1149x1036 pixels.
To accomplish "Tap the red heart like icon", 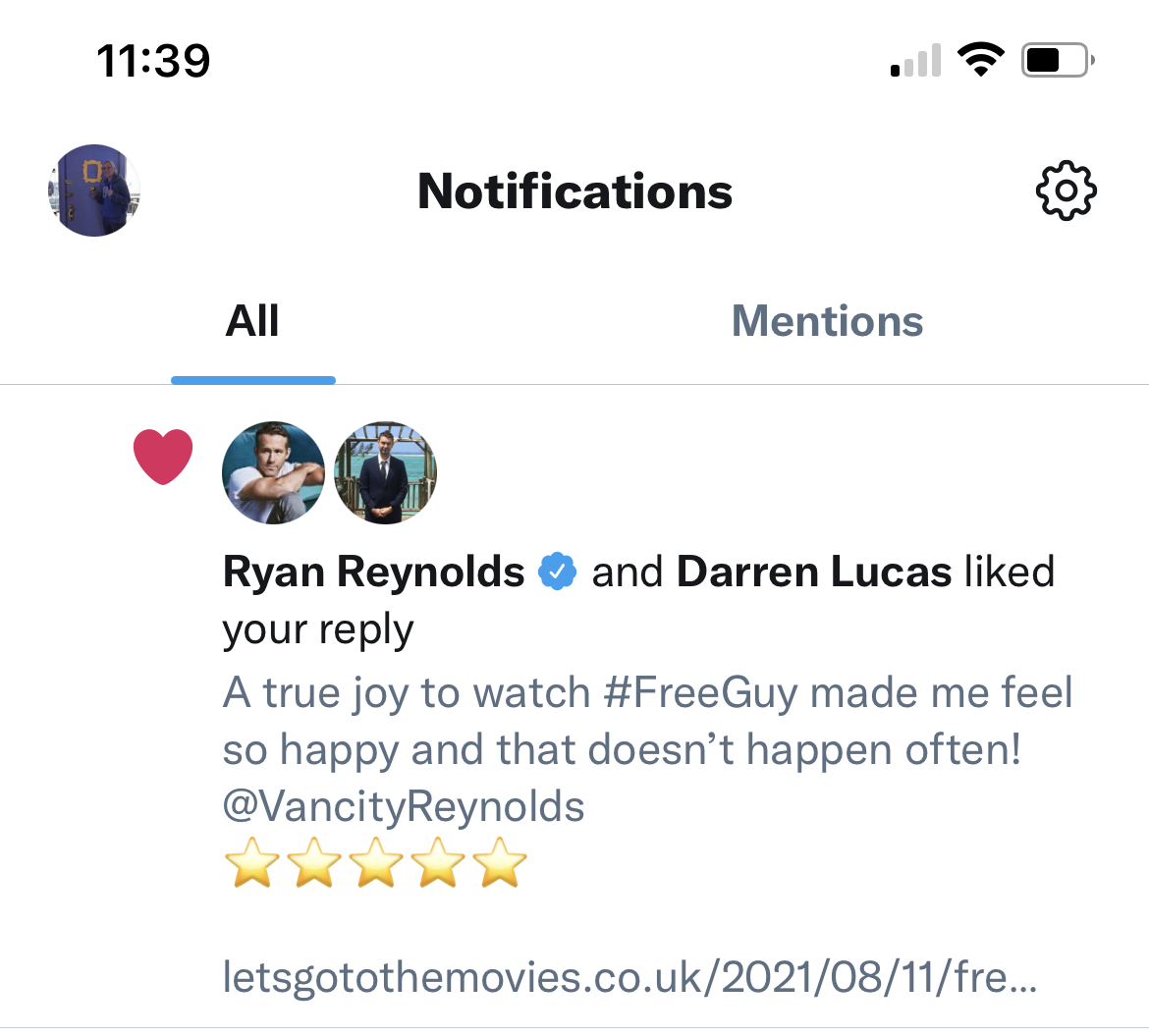I will [x=163, y=457].
